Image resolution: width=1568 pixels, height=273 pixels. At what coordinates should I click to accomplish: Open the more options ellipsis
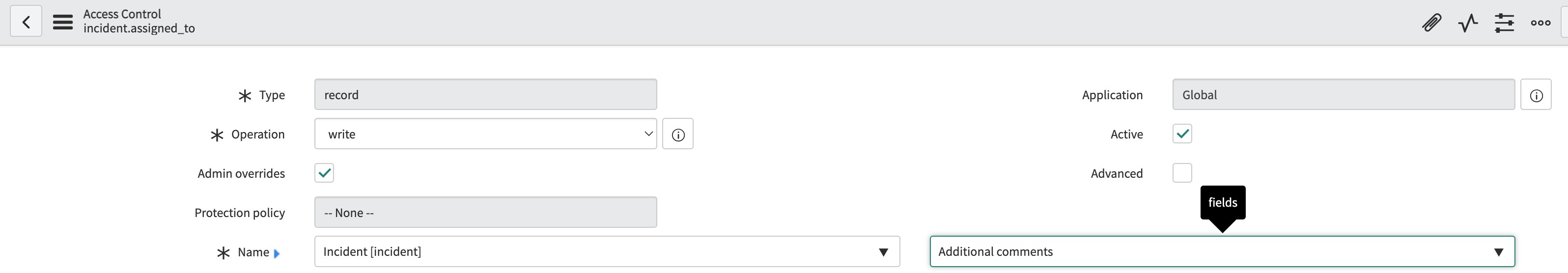coord(1540,23)
